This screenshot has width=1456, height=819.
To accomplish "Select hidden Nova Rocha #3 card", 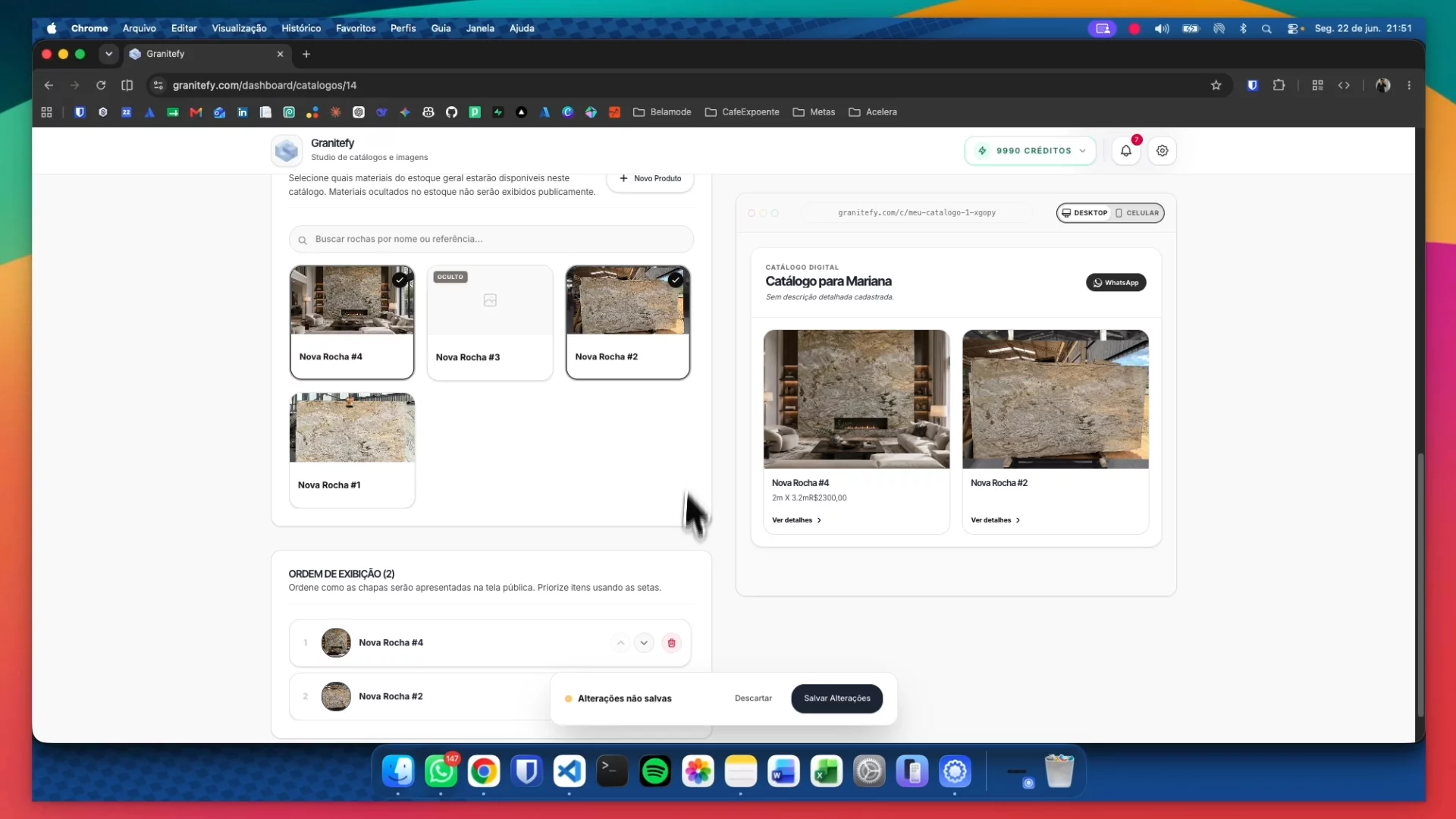I will pyautogui.click(x=490, y=322).
